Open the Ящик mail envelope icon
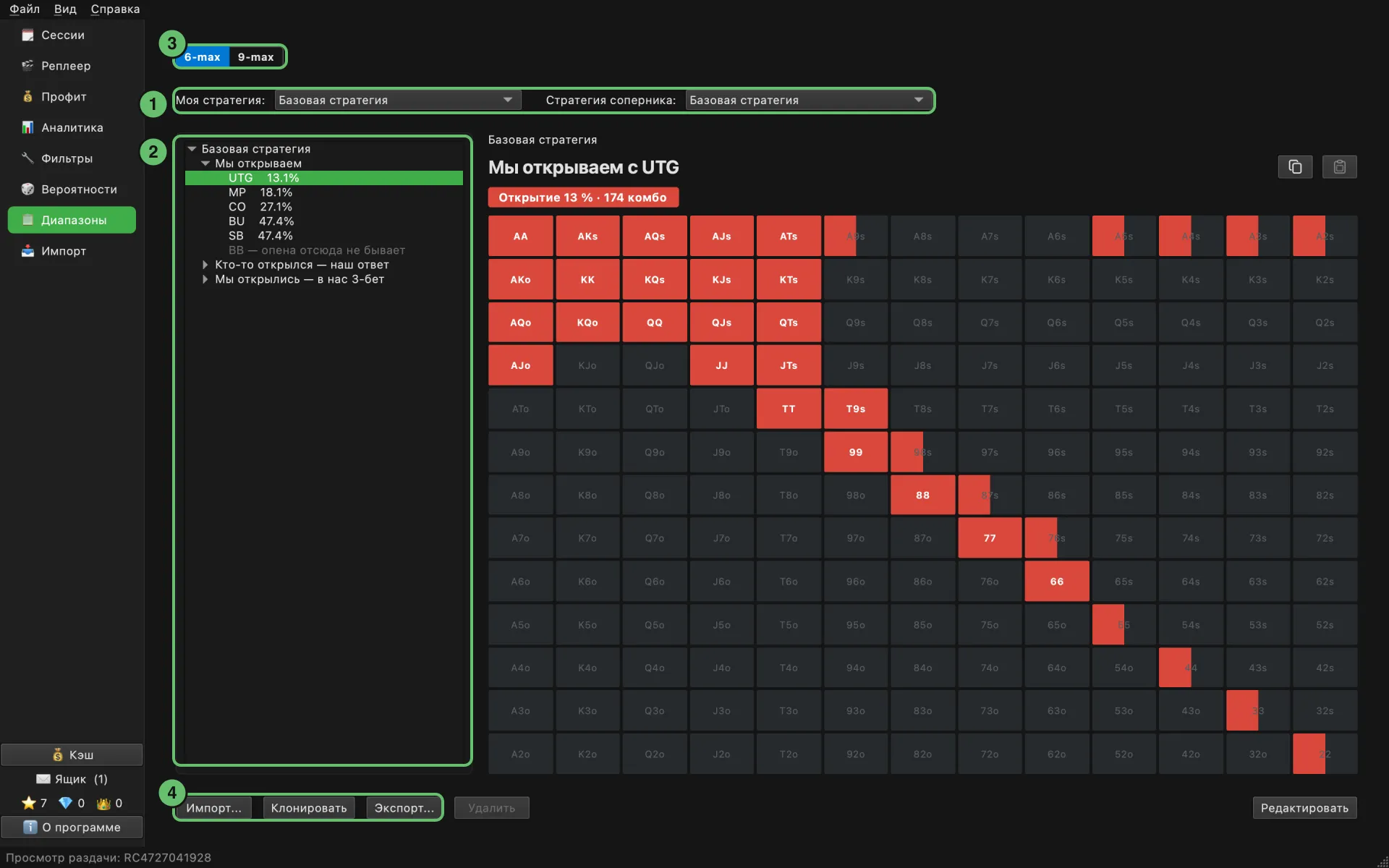 (43, 779)
